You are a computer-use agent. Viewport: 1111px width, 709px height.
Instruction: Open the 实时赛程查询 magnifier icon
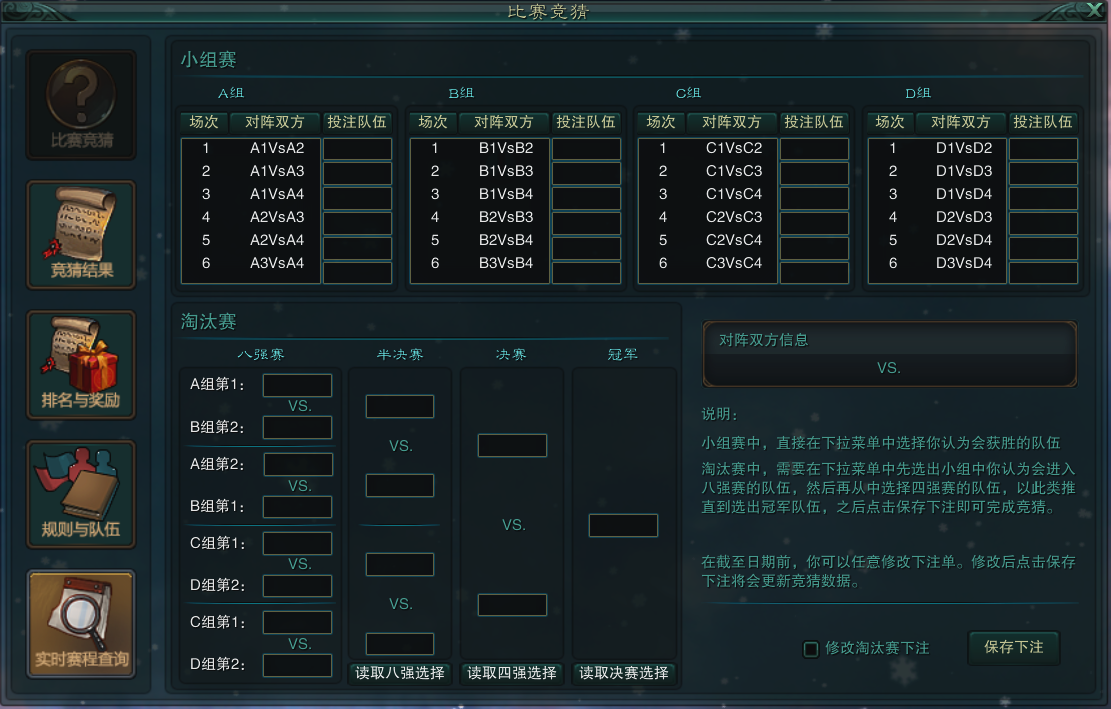81,624
